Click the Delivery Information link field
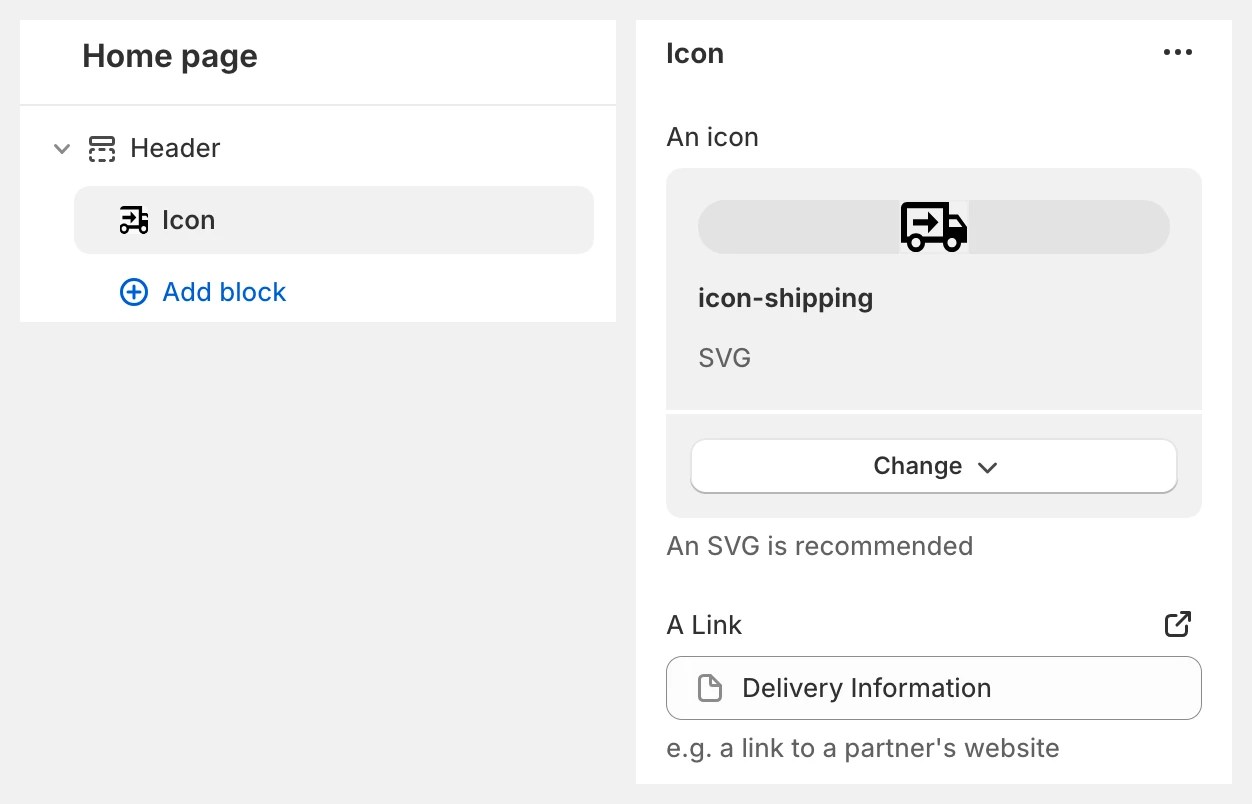This screenshot has height=804, width=1252. [x=933, y=688]
